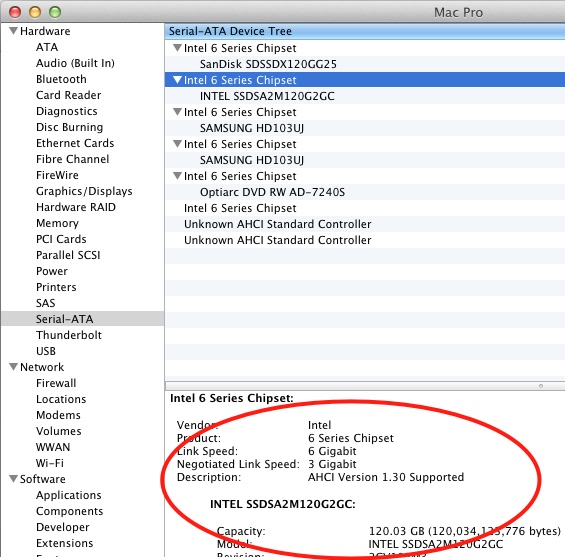View Applications under Software

click(68, 495)
